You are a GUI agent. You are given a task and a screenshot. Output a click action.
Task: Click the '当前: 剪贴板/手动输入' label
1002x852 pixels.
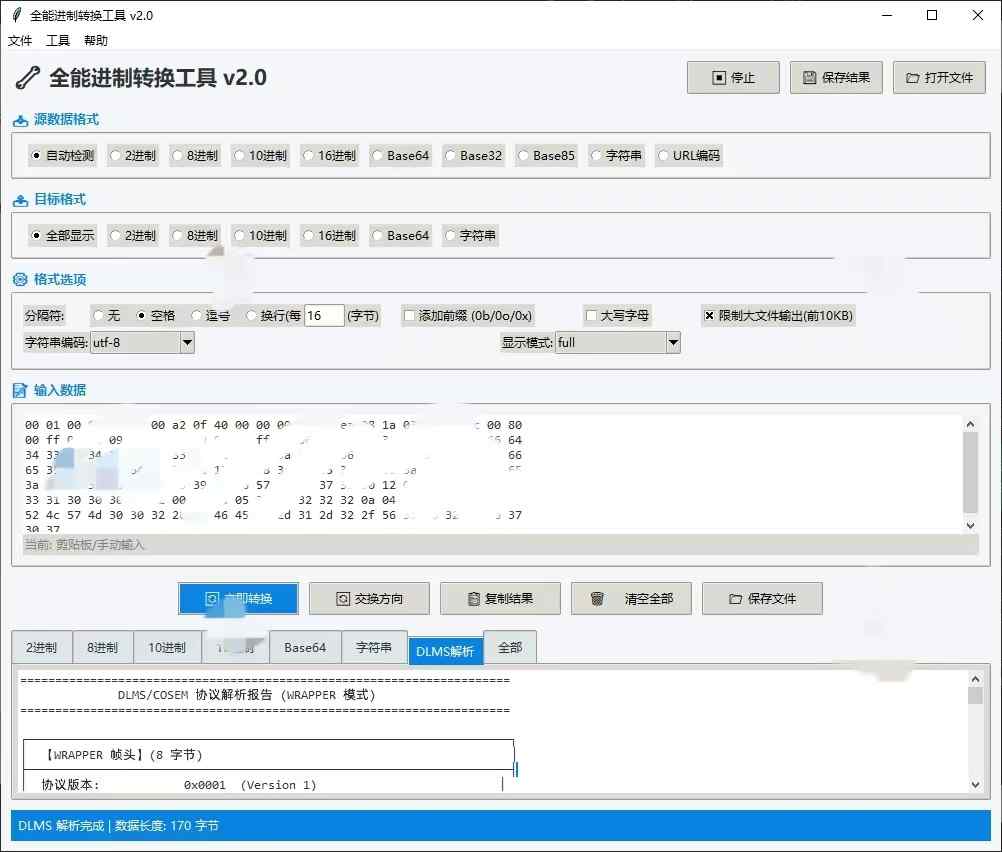85,545
